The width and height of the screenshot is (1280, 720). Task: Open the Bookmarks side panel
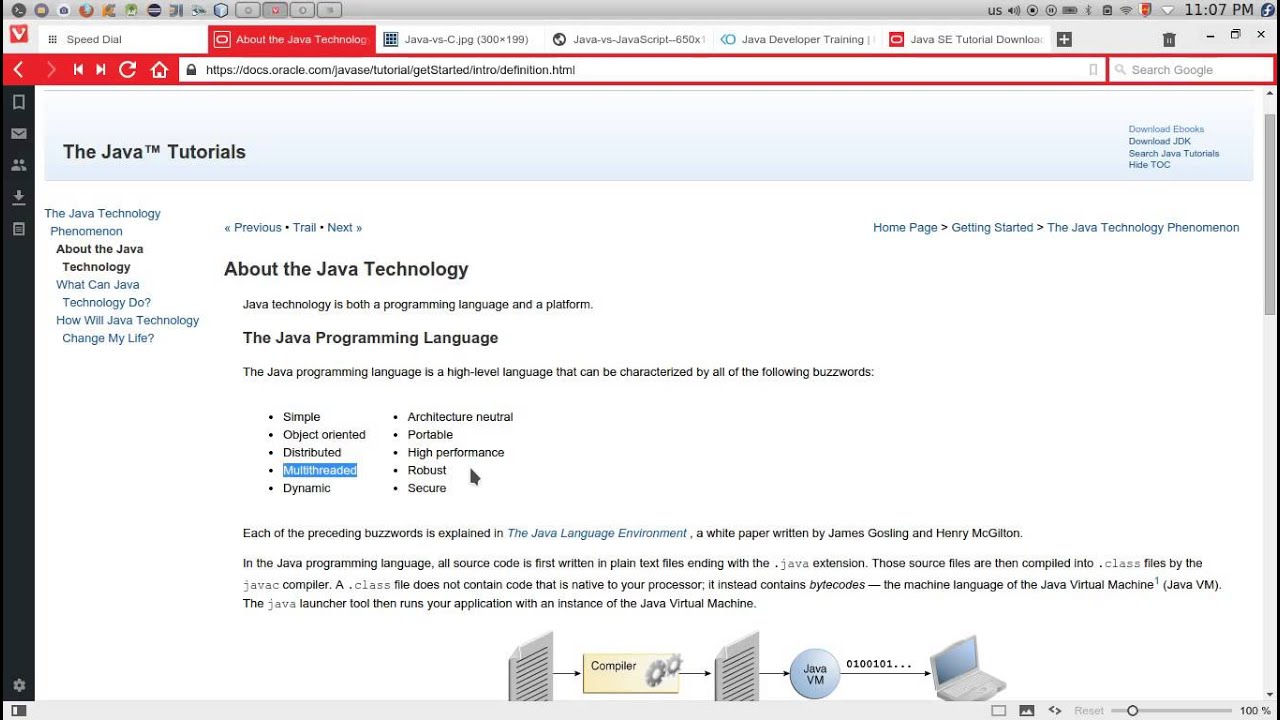pyautogui.click(x=18, y=102)
